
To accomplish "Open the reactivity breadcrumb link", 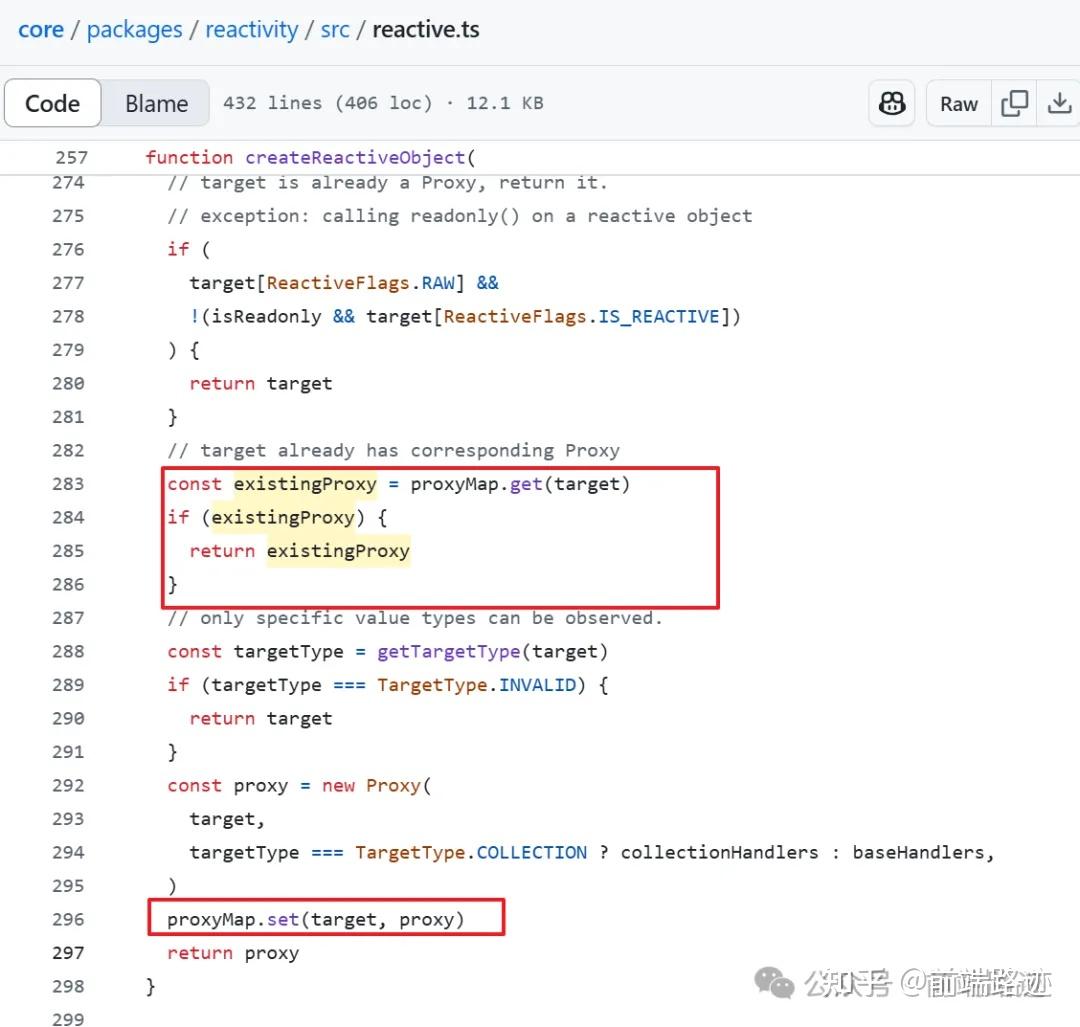I will point(251,30).
